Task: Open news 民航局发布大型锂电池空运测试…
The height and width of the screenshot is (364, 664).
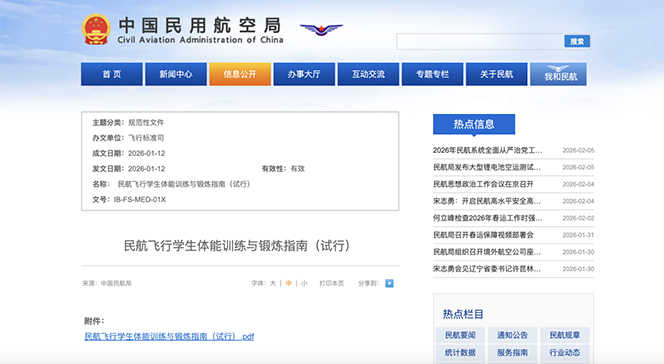Action: (487, 167)
